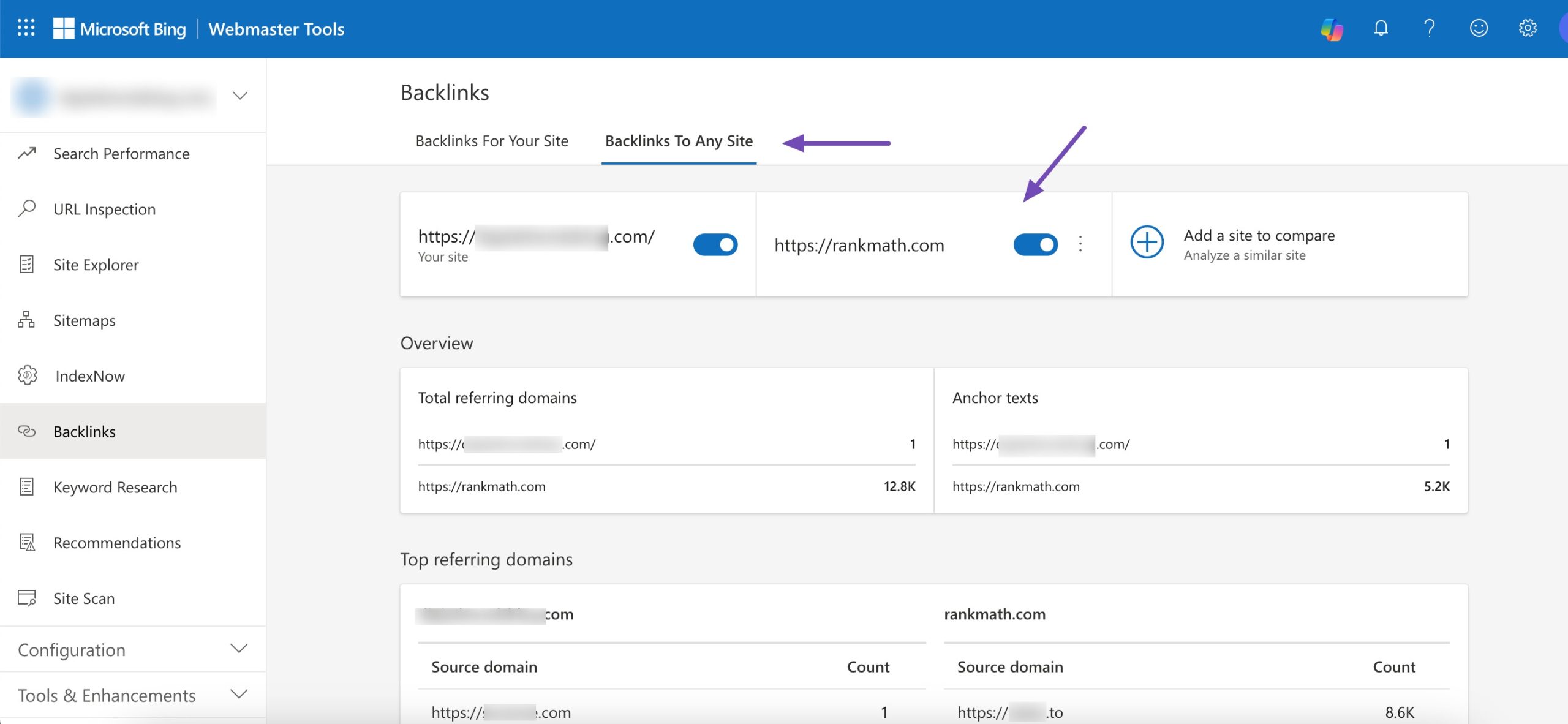
Task: Click the Total referring domains label
Action: 497,398
